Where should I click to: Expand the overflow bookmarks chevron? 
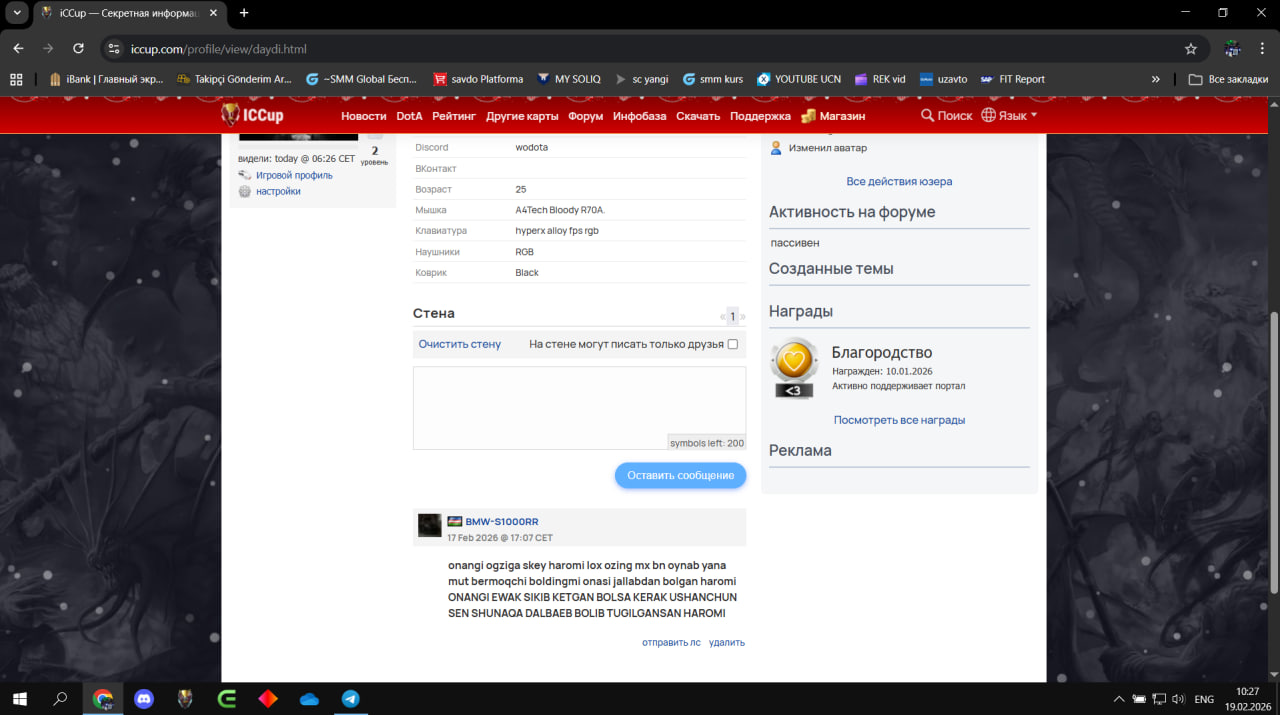(x=1156, y=79)
